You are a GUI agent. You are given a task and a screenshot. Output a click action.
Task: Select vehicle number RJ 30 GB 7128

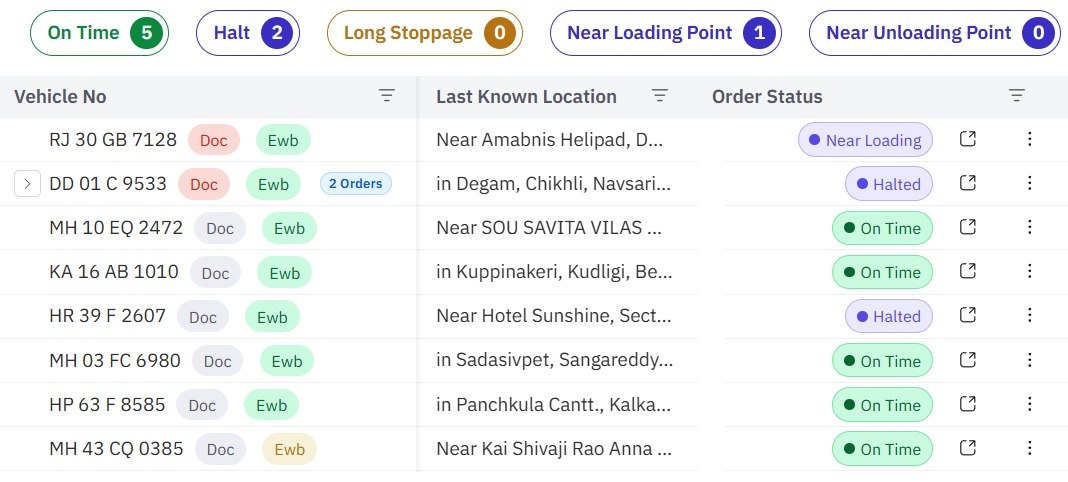(x=113, y=140)
